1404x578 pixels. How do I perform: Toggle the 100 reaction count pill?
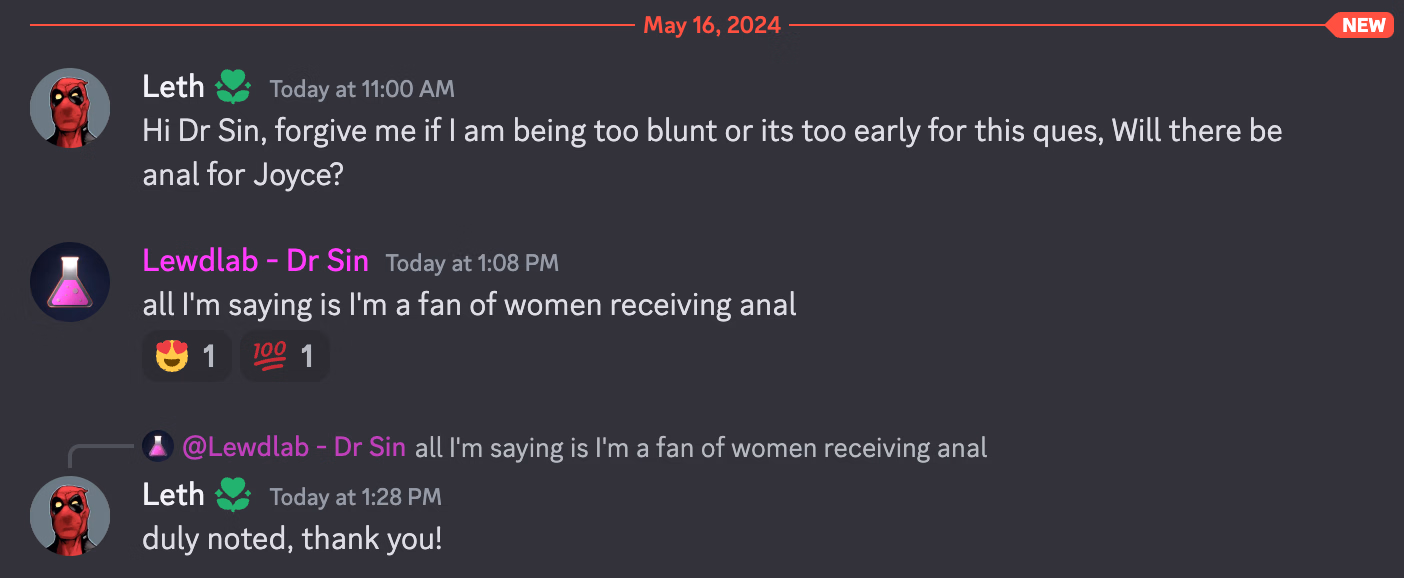(x=285, y=355)
